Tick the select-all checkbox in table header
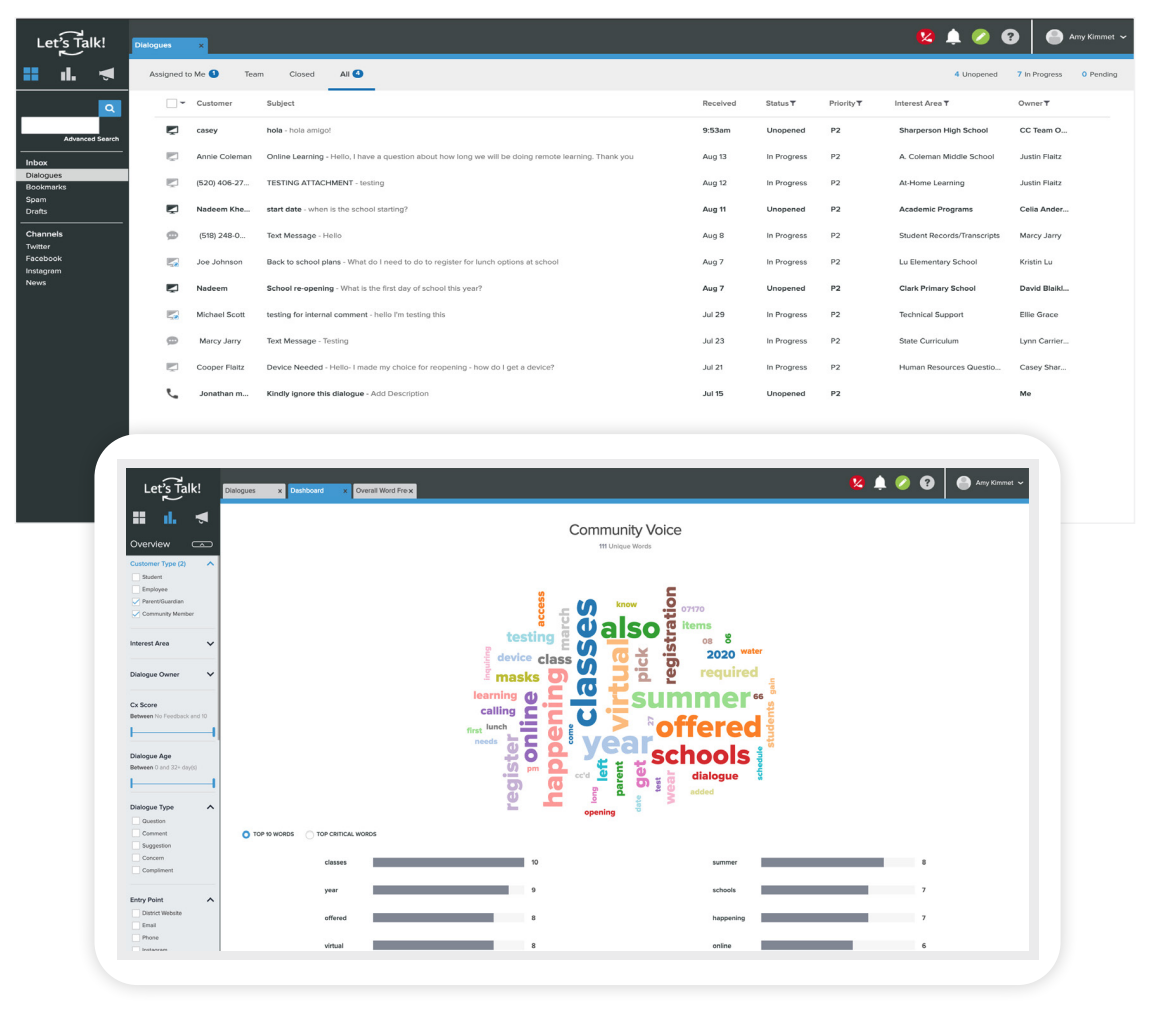 tap(172, 103)
